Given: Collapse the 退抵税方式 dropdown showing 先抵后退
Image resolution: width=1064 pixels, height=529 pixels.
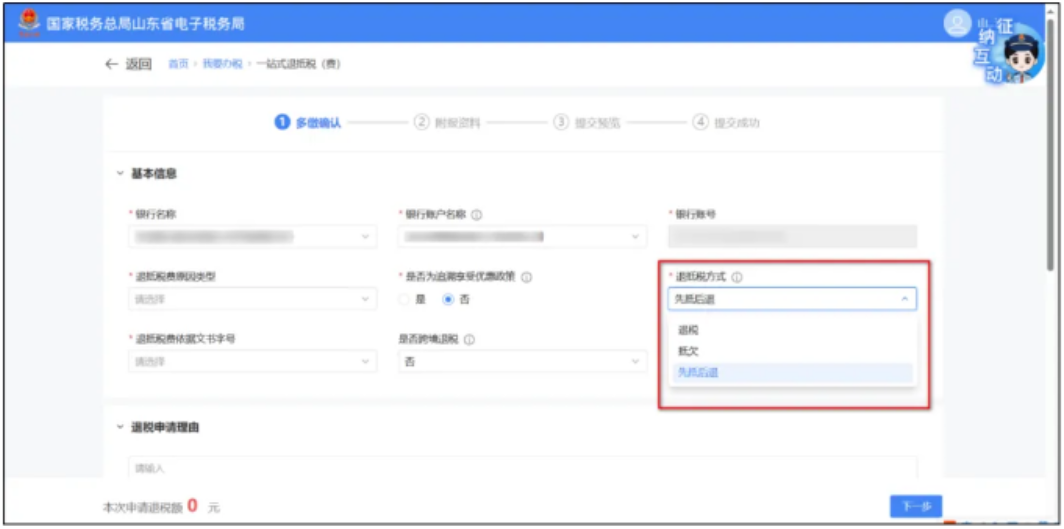Looking at the screenshot, I should [x=792, y=298].
